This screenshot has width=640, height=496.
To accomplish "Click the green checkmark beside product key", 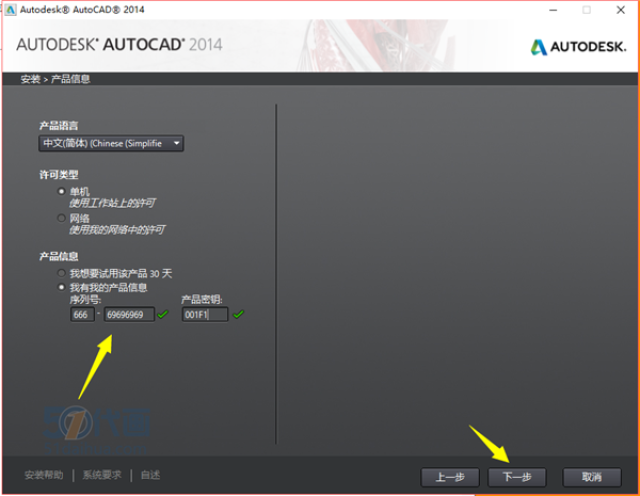I will (x=238, y=314).
